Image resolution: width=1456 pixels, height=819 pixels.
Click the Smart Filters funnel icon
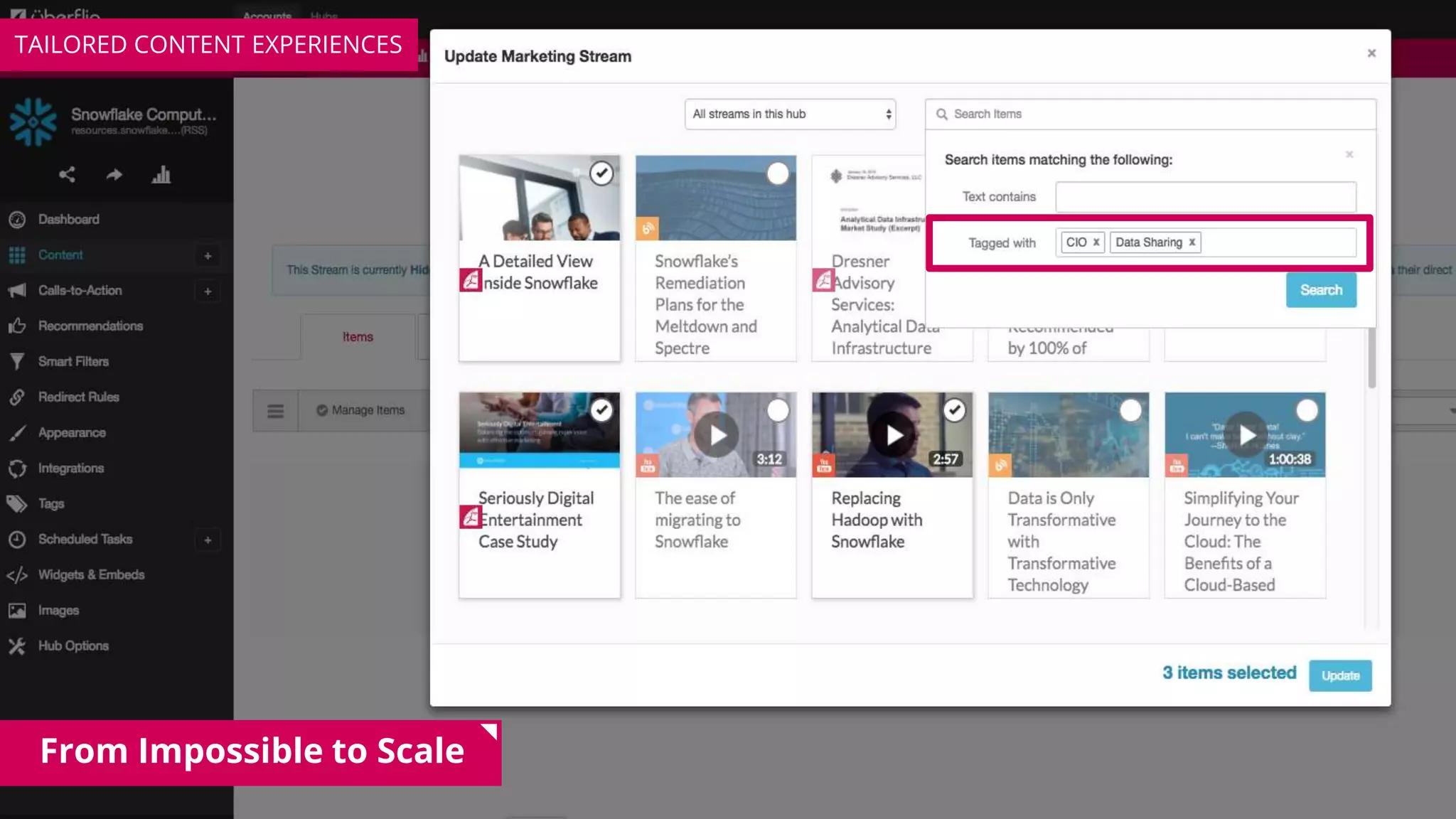pos(17,361)
